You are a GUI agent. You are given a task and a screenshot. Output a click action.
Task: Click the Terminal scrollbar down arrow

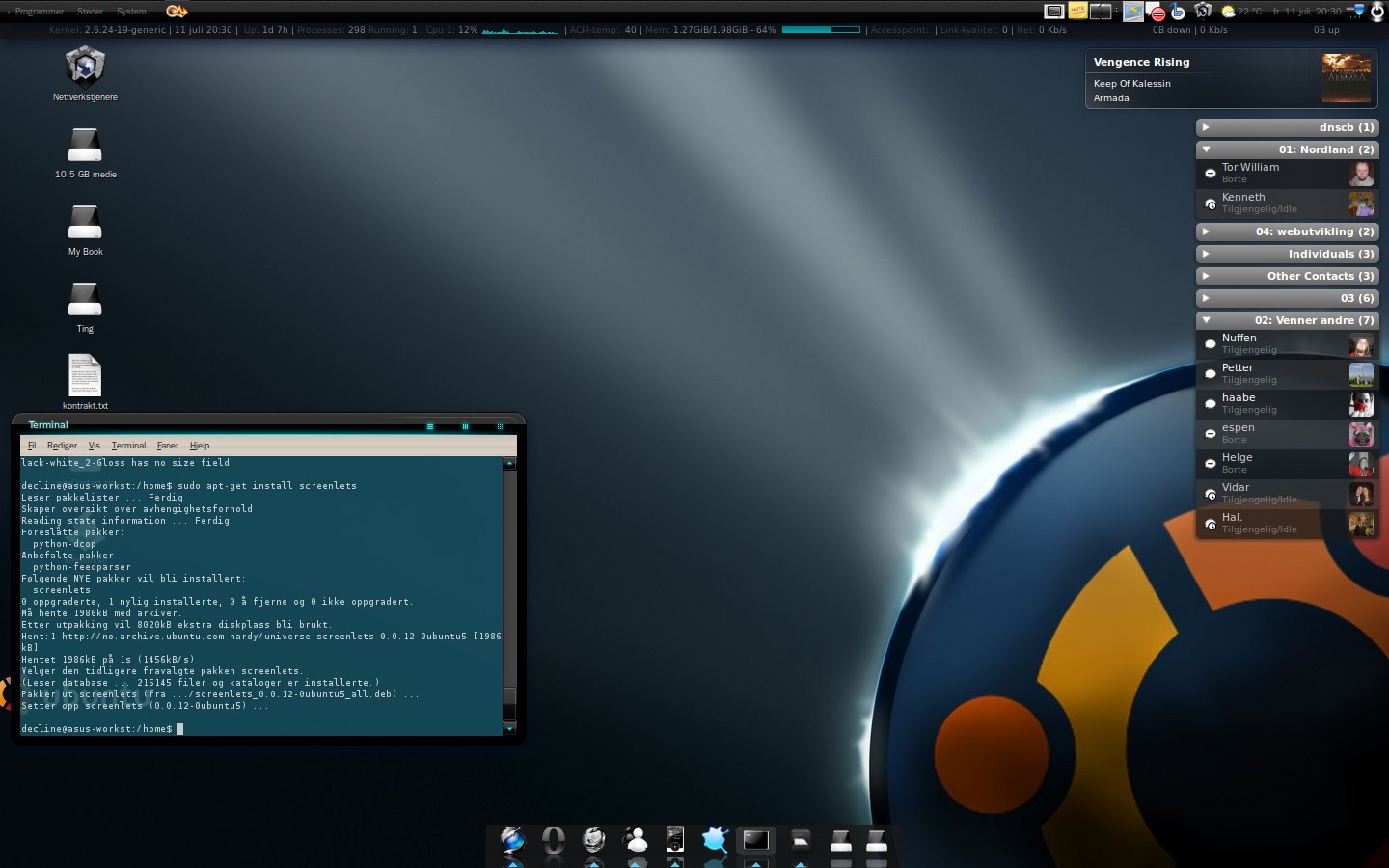point(509,729)
